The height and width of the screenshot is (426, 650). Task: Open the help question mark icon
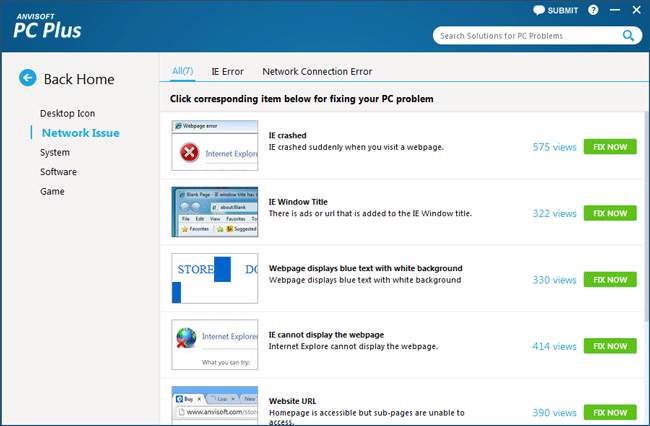(x=594, y=10)
